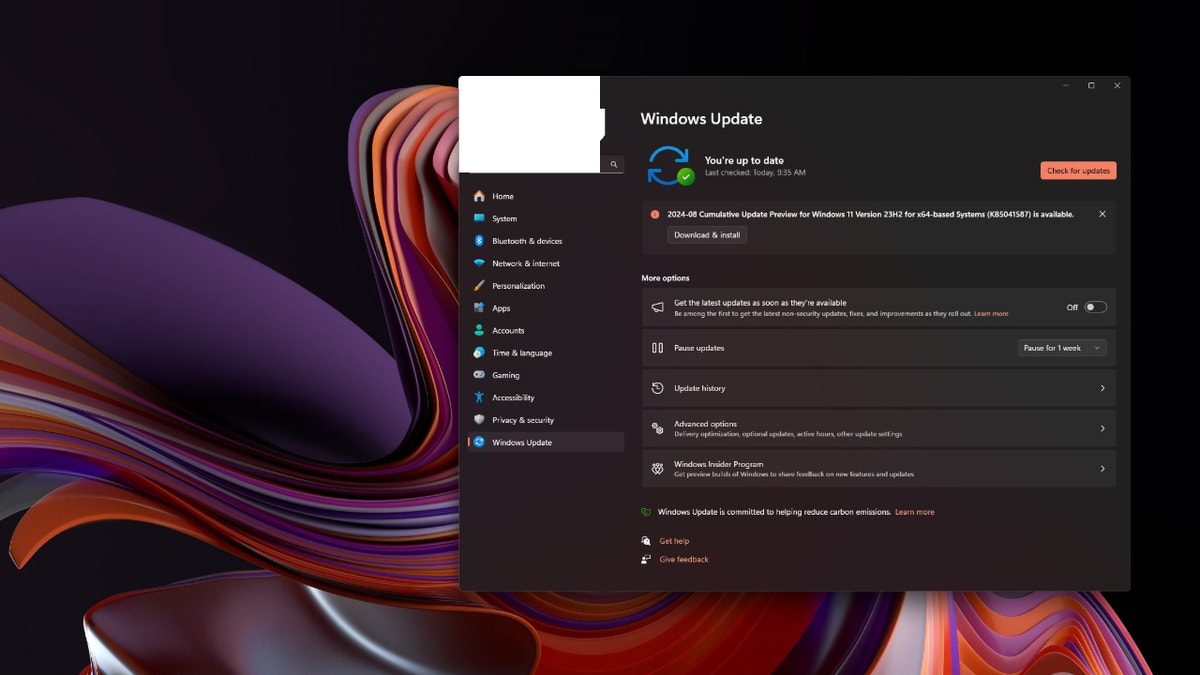Click the Update history clock icon
This screenshot has height=675, width=1200.
coord(657,388)
